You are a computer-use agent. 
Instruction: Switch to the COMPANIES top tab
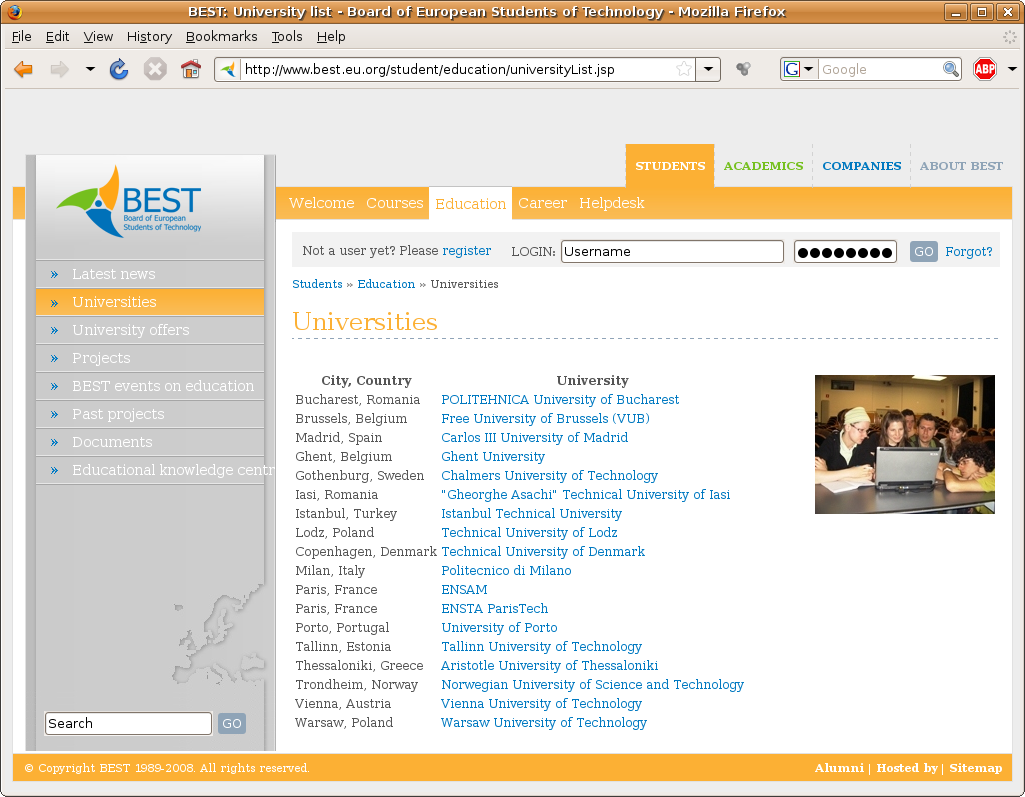click(x=862, y=166)
